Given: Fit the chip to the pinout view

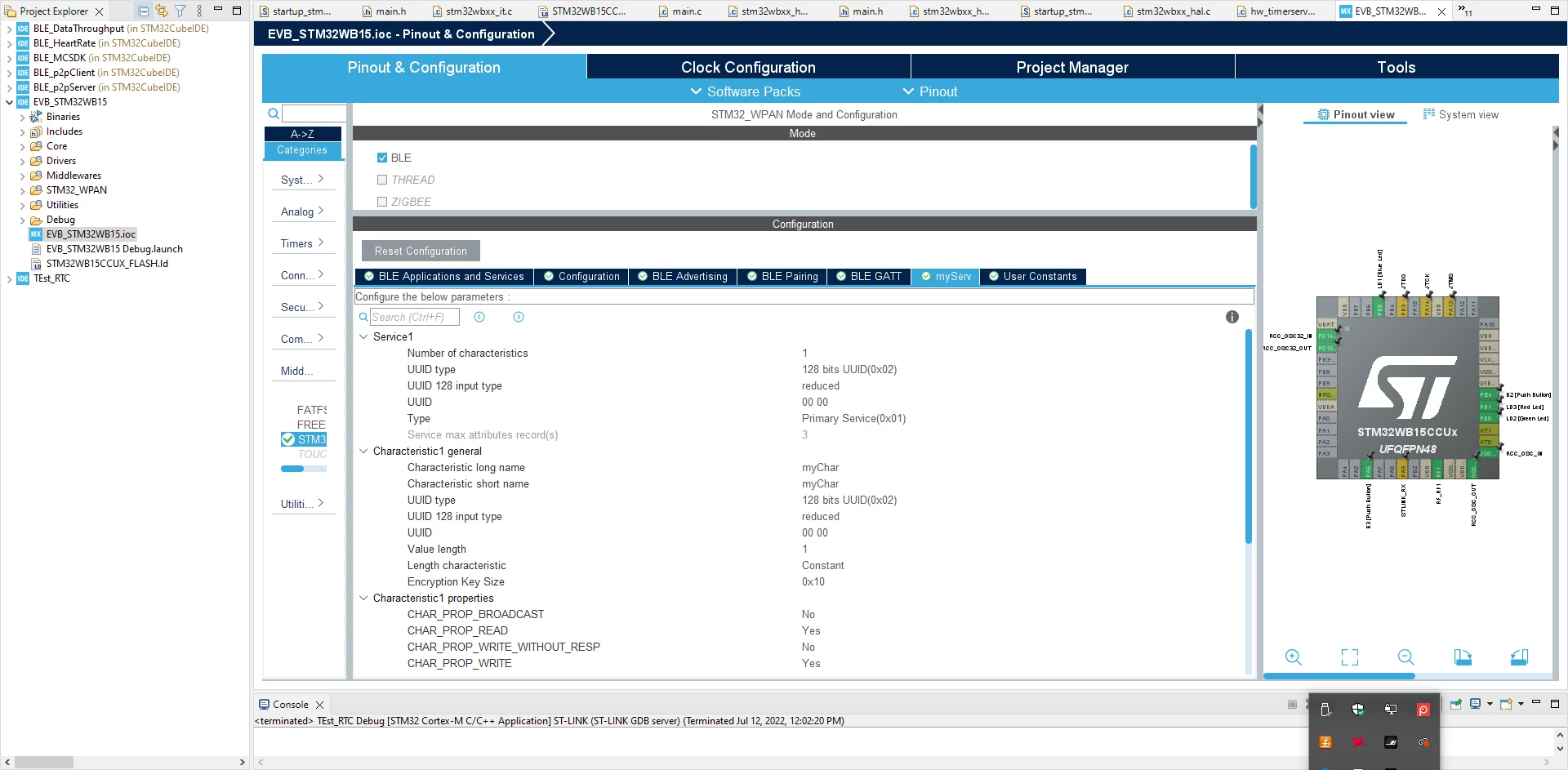Looking at the screenshot, I should tap(1350, 657).
